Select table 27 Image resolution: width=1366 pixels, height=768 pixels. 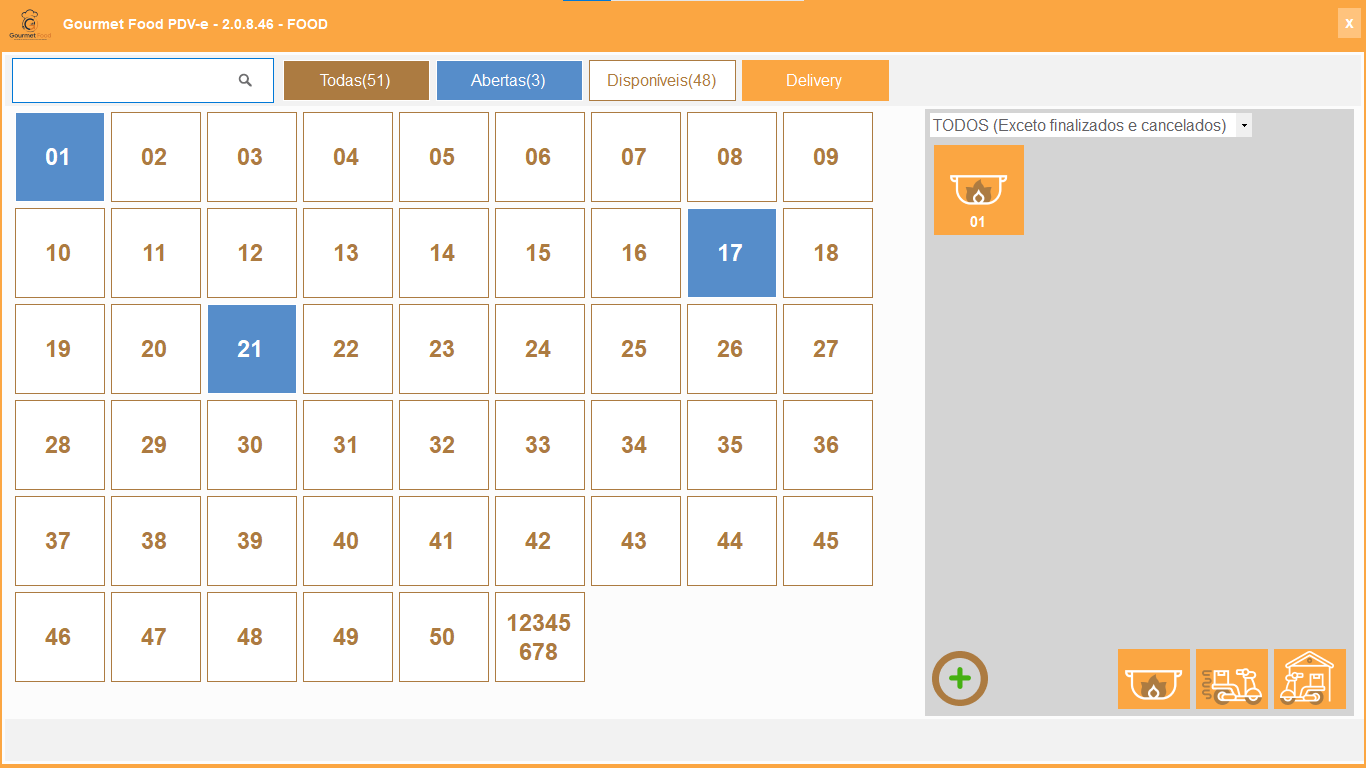828,349
